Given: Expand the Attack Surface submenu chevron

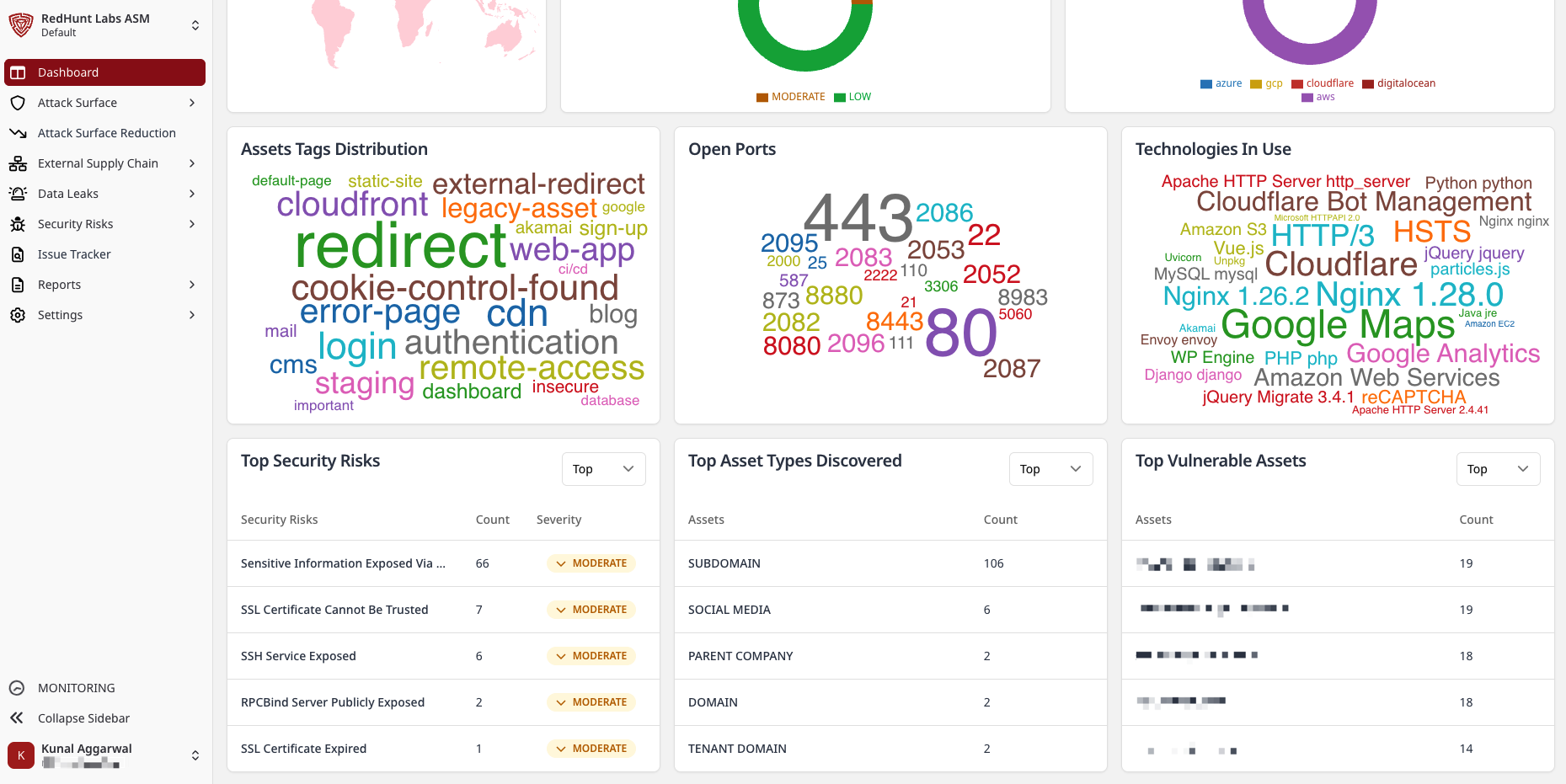Looking at the screenshot, I should (192, 103).
